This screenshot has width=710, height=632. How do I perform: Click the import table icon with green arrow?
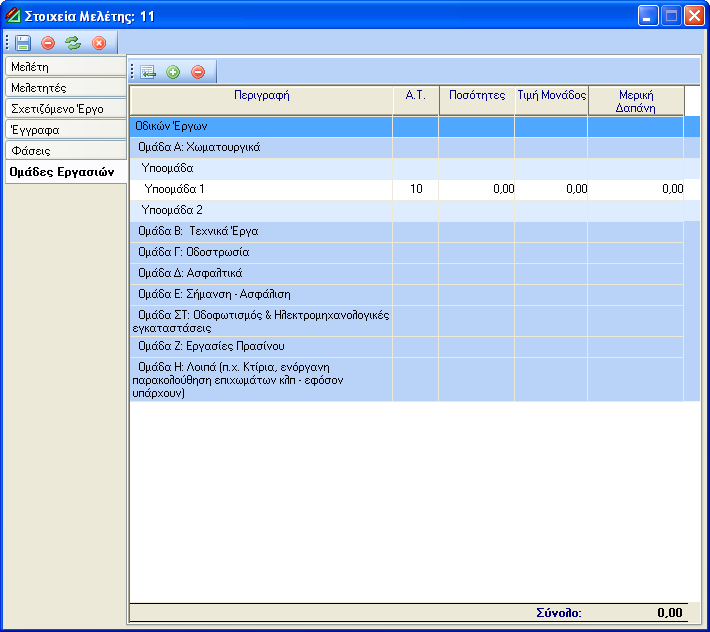click(x=148, y=72)
